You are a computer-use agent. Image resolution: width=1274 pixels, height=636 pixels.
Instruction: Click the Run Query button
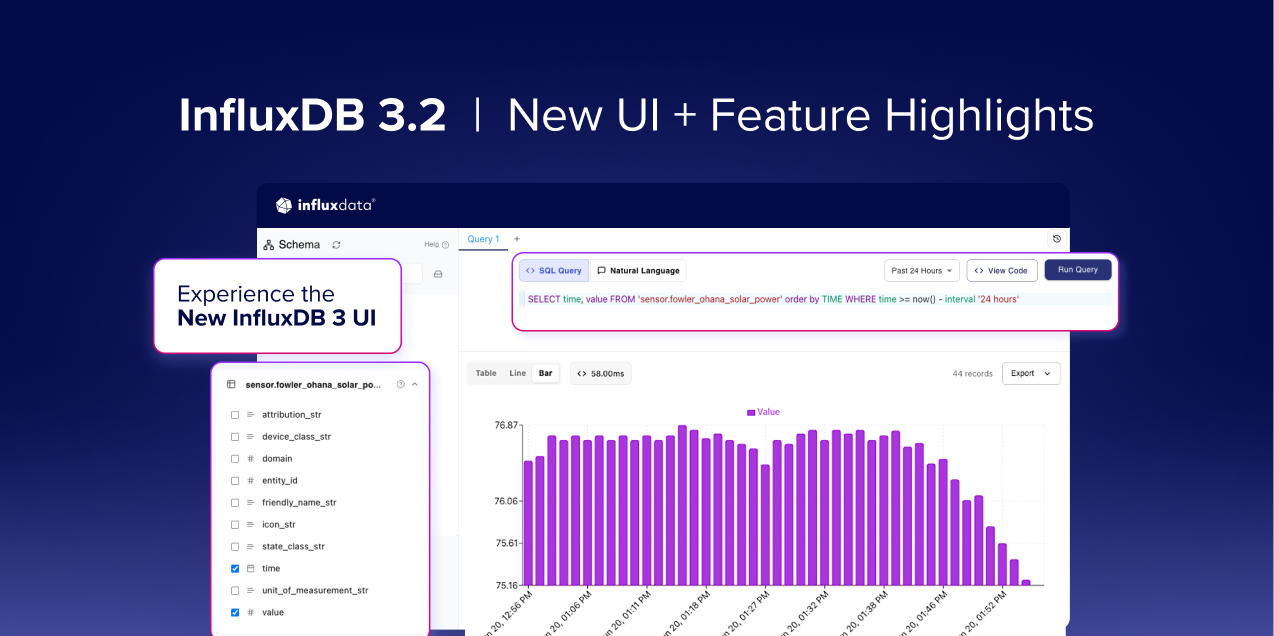pyautogui.click(x=1078, y=270)
